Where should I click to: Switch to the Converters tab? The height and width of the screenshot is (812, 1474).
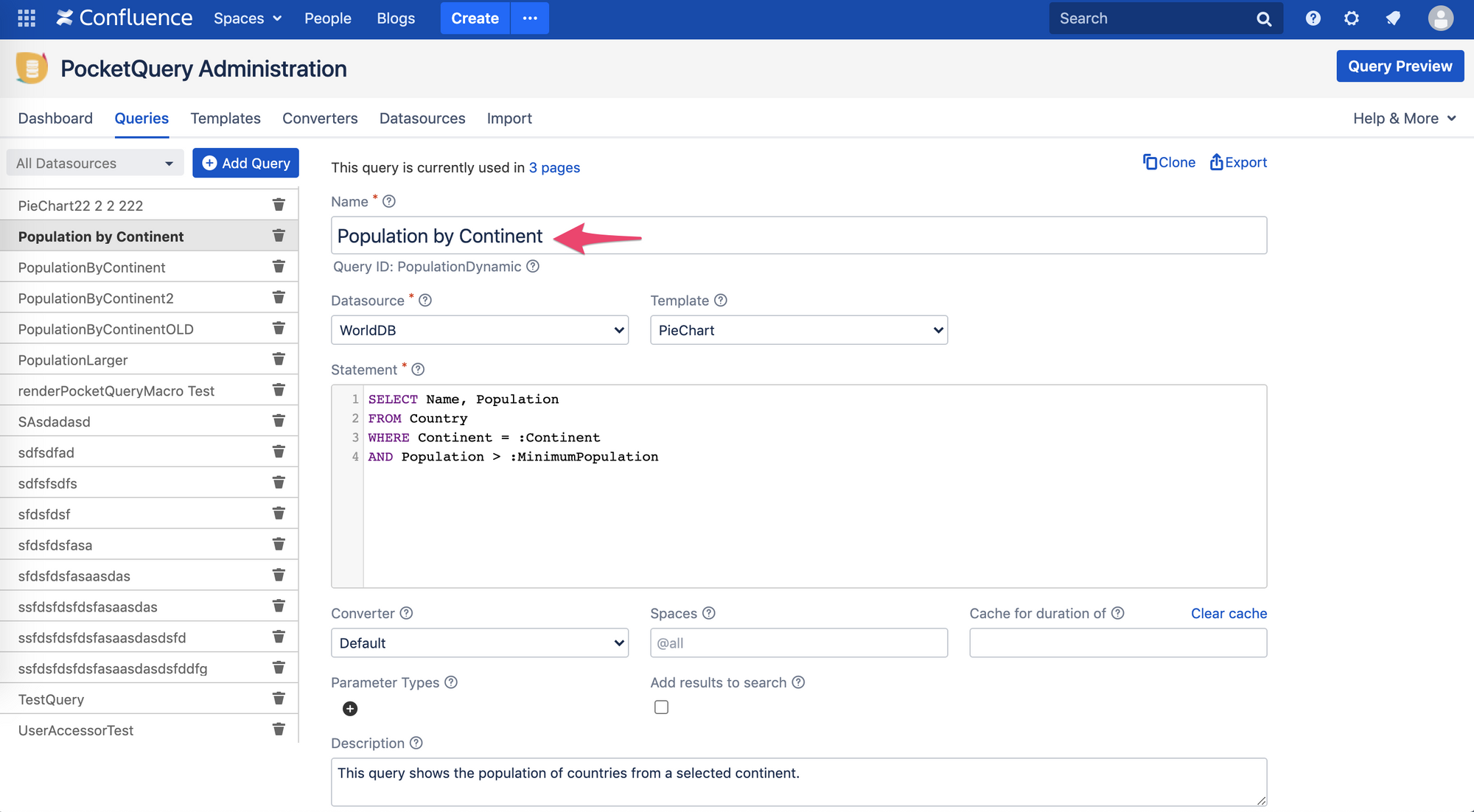[320, 119]
